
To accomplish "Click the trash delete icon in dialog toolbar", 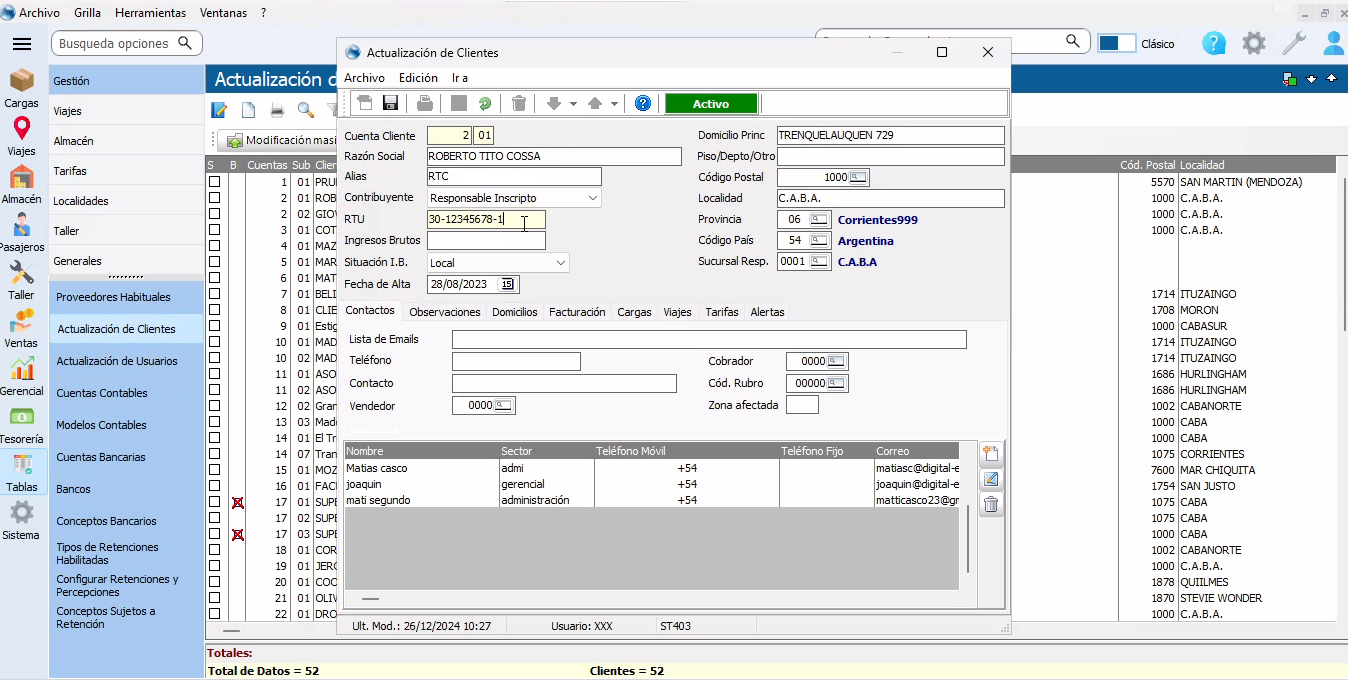I will pos(519,103).
